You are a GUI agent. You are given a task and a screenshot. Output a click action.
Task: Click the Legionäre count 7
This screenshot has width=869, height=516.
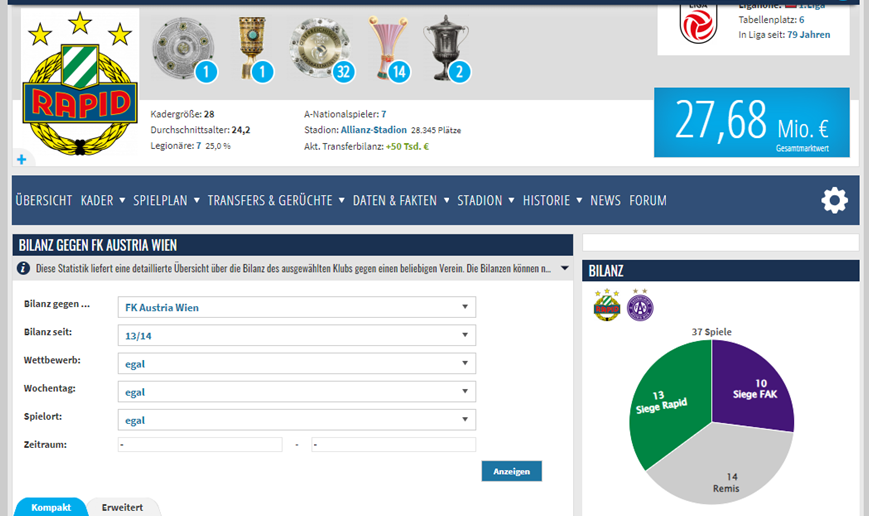pos(198,146)
